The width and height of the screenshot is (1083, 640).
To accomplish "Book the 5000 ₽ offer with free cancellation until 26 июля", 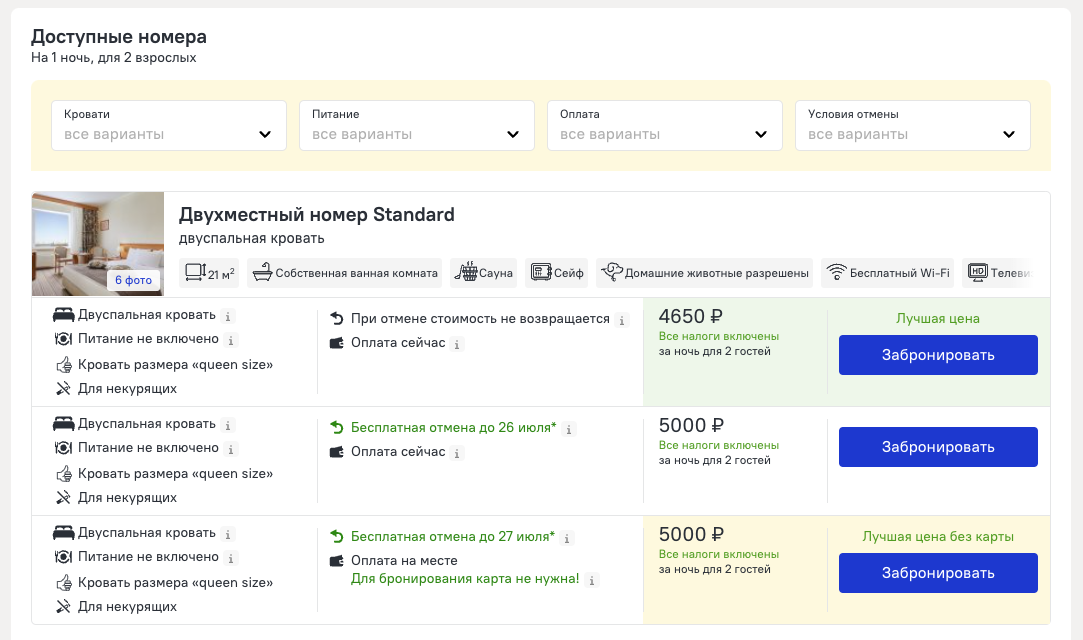I will [x=938, y=447].
